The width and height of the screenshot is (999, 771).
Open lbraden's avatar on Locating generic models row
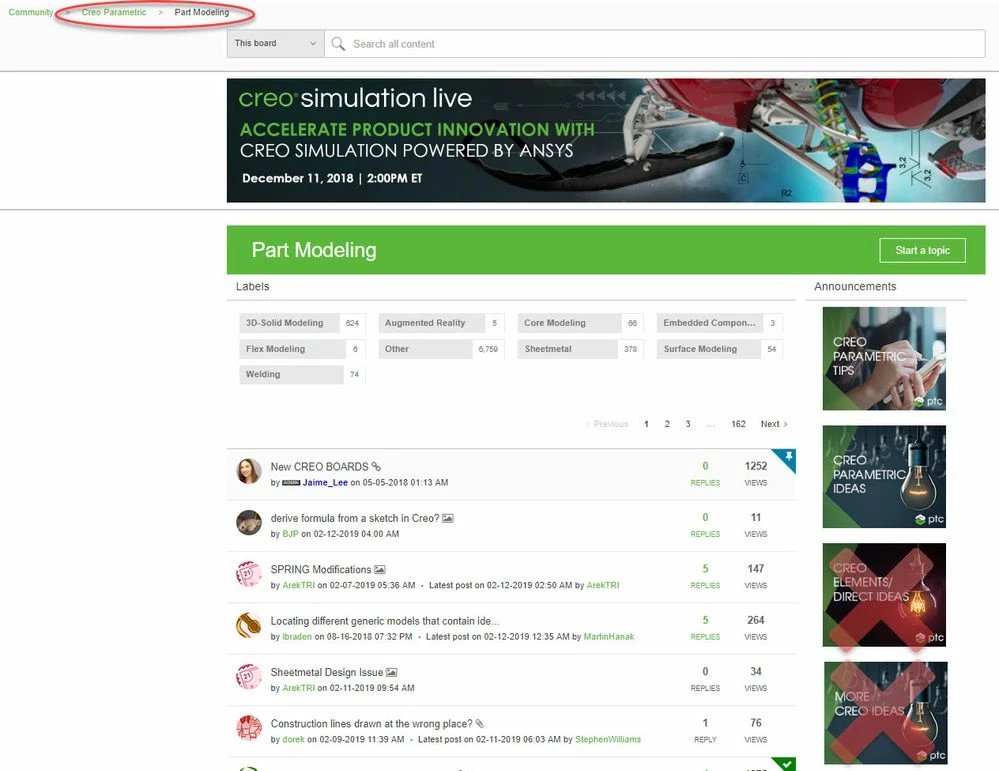249,626
